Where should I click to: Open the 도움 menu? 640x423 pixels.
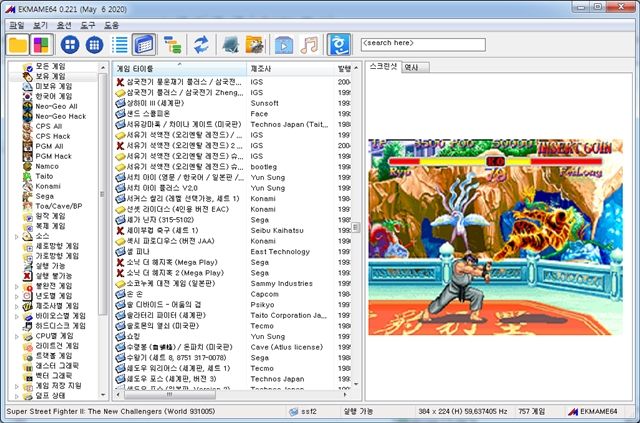click(x=111, y=25)
